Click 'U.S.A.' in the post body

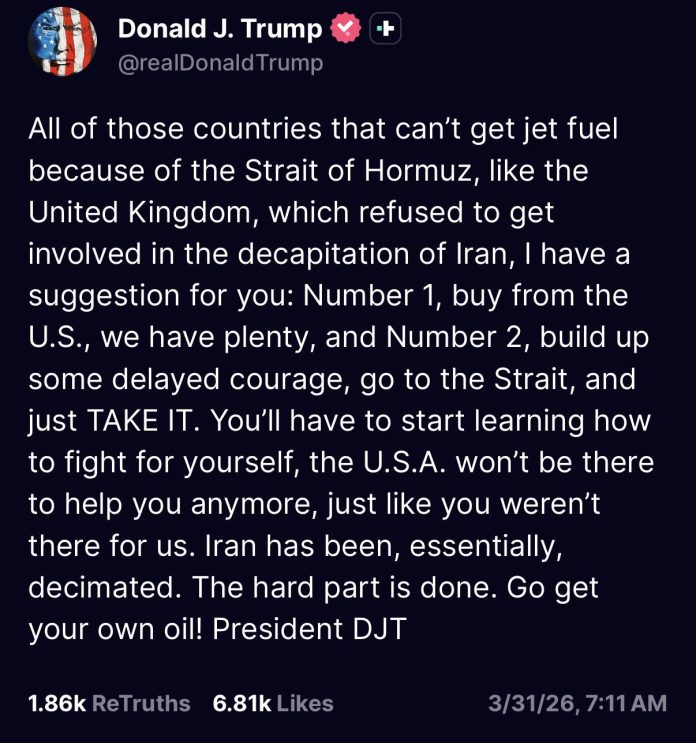tap(405, 462)
